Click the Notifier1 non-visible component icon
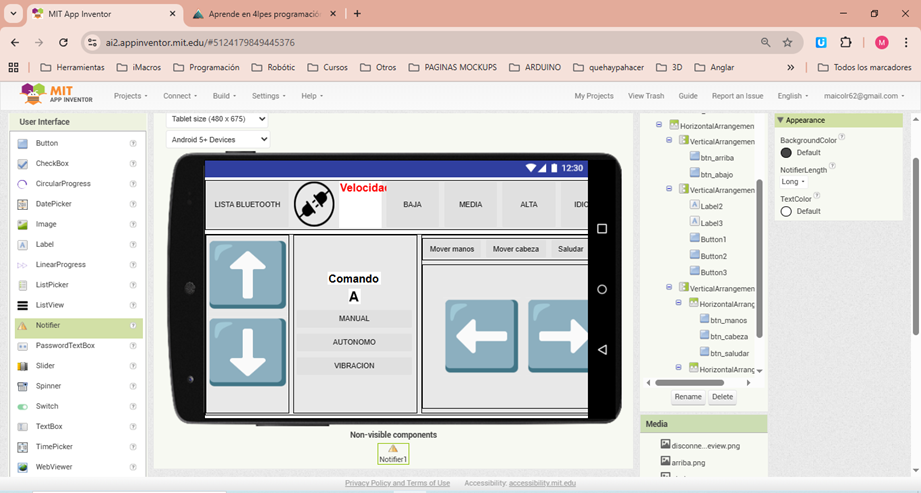This screenshot has width=921, height=493. (393, 453)
